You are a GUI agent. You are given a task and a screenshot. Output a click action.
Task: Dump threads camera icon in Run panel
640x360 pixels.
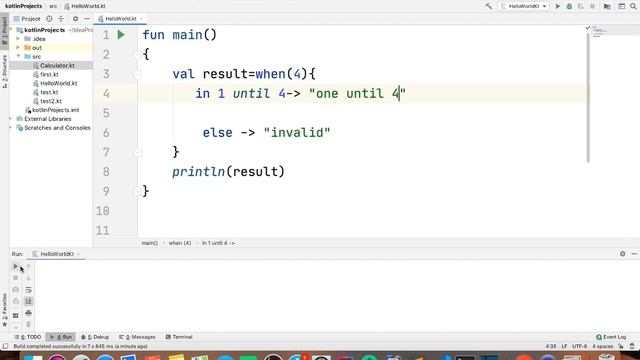click(16, 289)
